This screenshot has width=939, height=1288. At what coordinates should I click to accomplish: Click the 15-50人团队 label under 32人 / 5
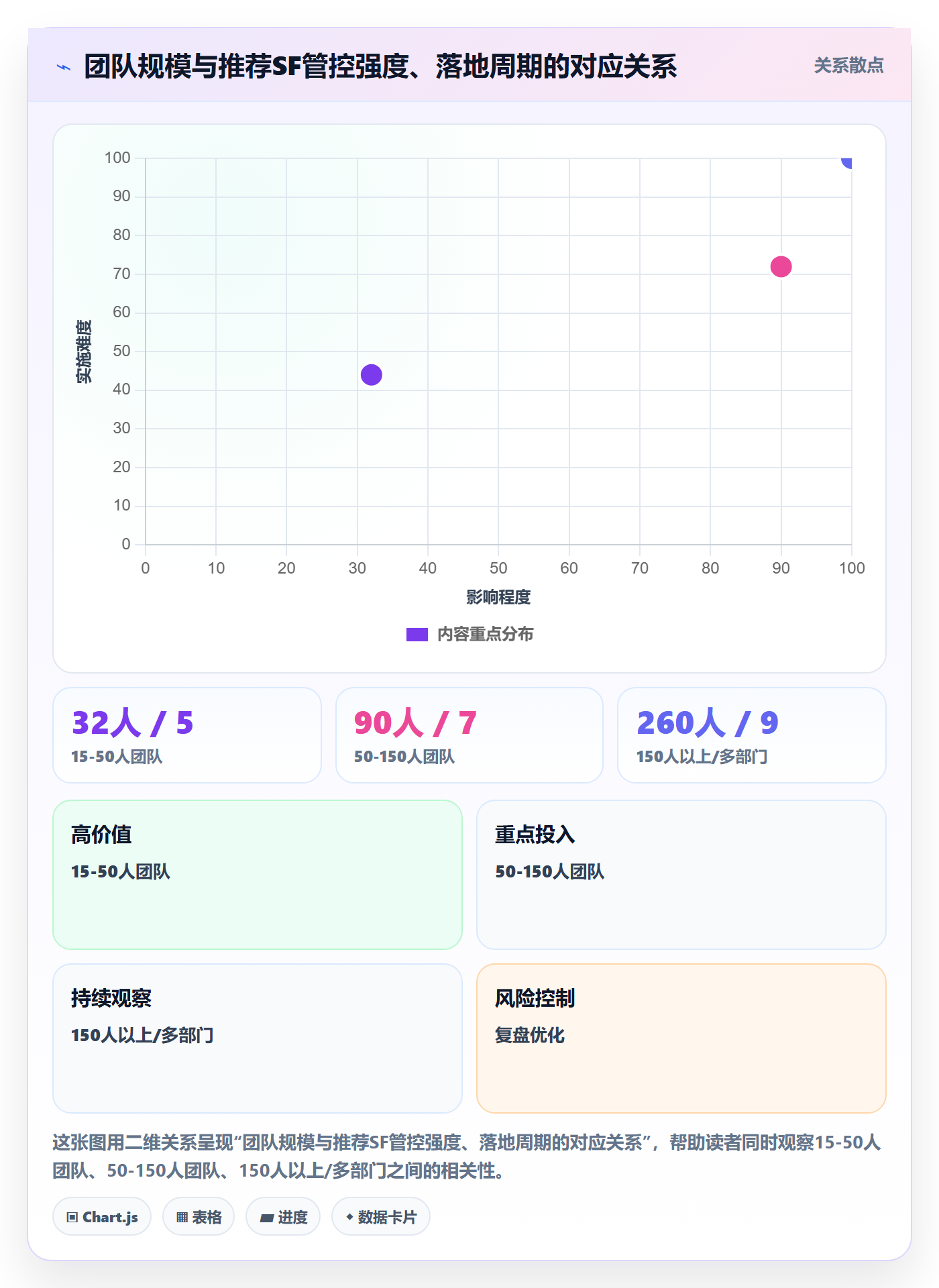tap(117, 757)
